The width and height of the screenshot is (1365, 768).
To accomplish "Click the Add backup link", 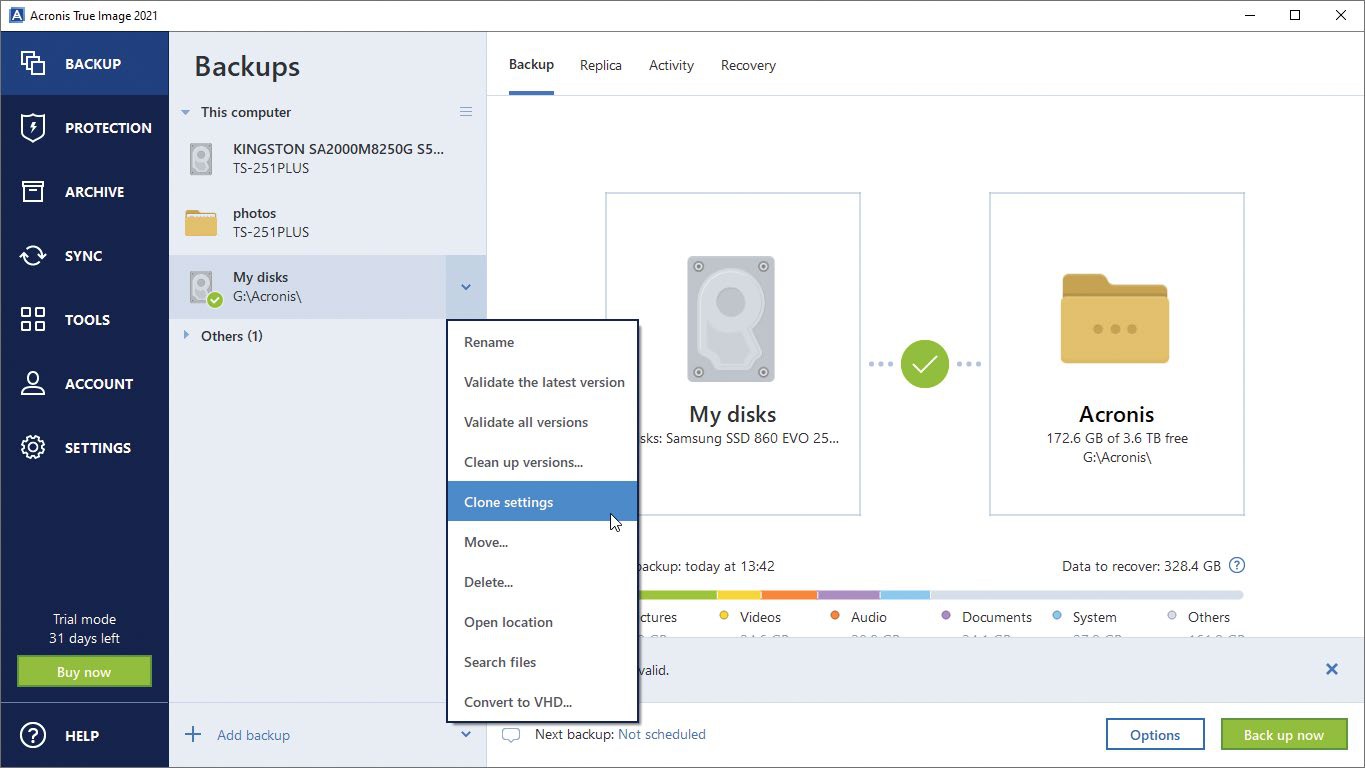I will pyautogui.click(x=253, y=735).
